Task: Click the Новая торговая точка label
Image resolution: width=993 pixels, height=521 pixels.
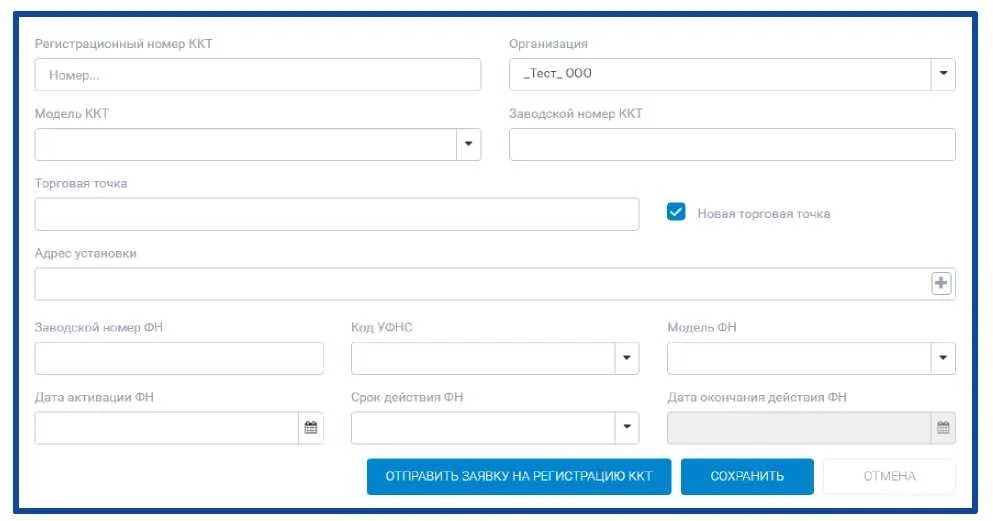Action: tap(764, 214)
